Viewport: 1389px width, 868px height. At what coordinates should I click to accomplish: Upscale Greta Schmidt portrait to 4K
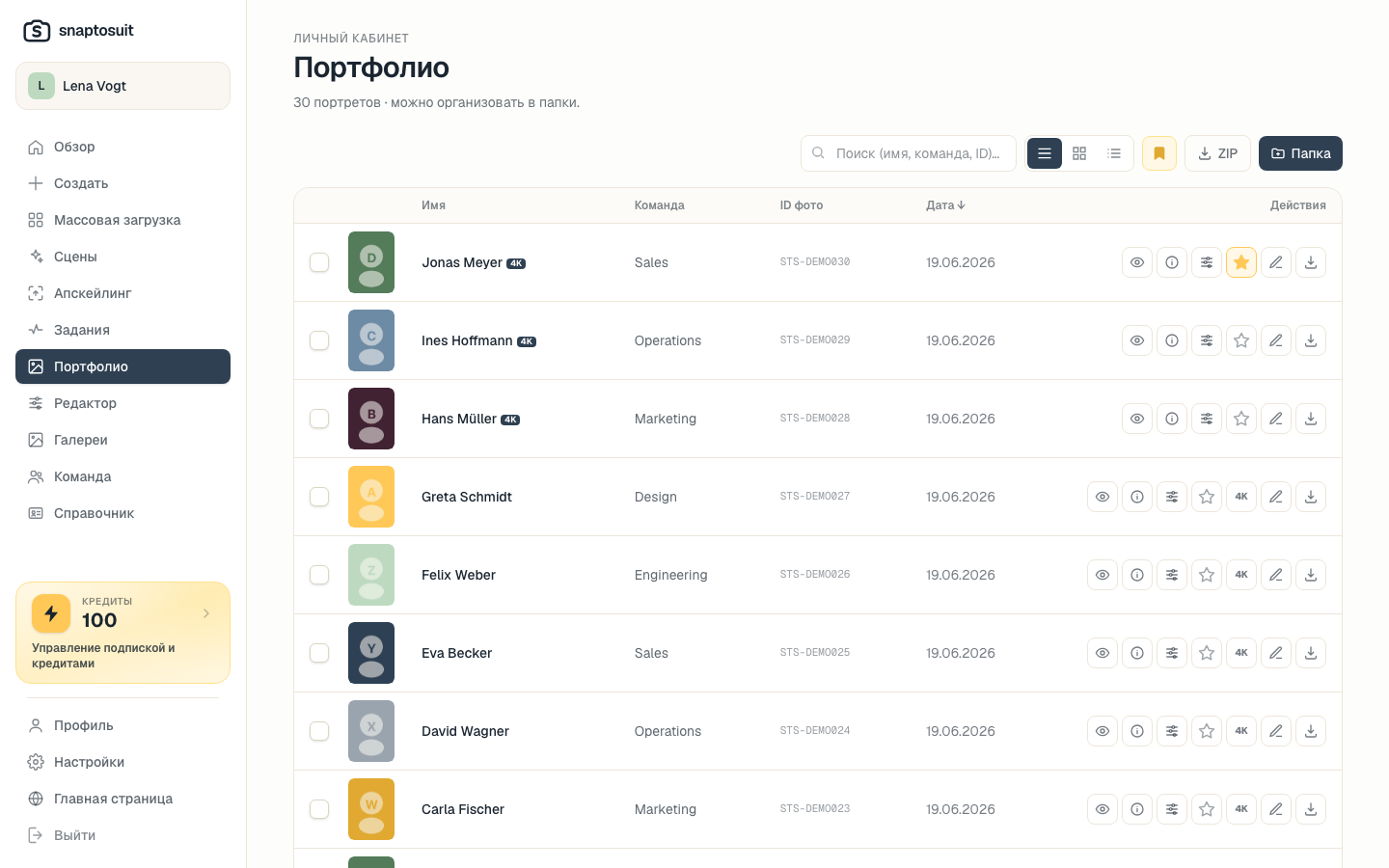(1241, 497)
